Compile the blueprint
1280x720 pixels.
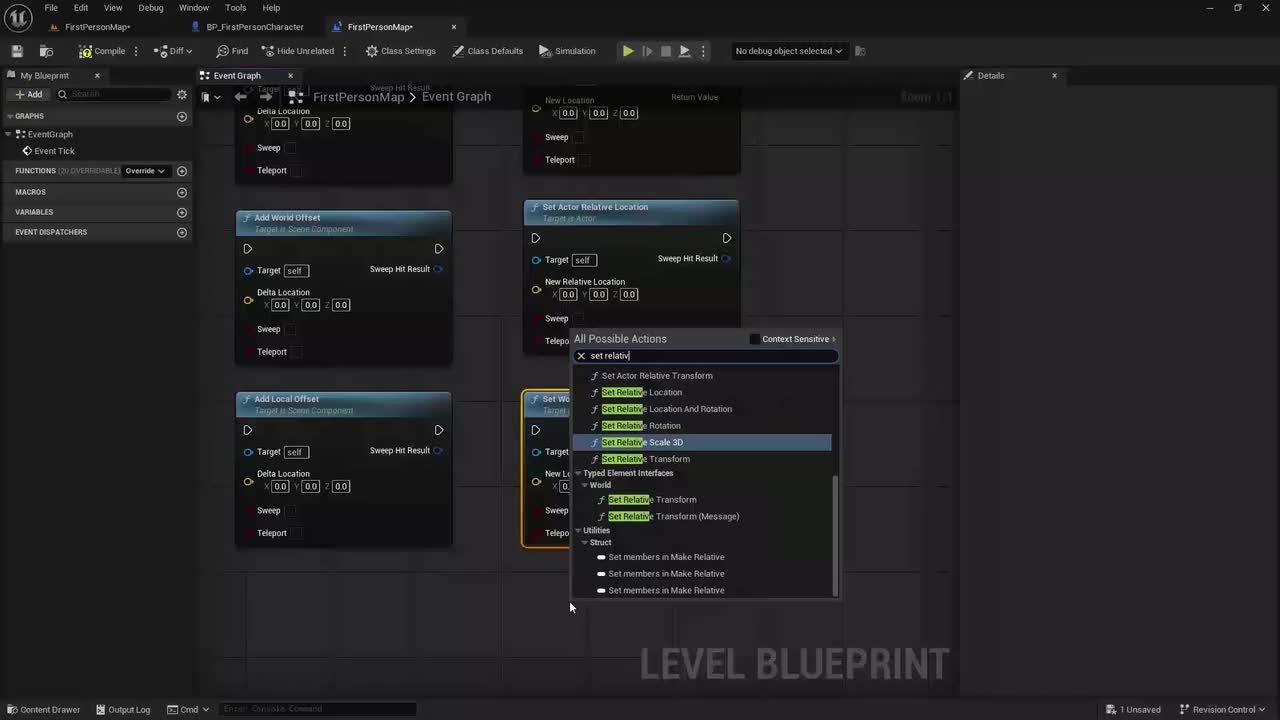pos(102,51)
